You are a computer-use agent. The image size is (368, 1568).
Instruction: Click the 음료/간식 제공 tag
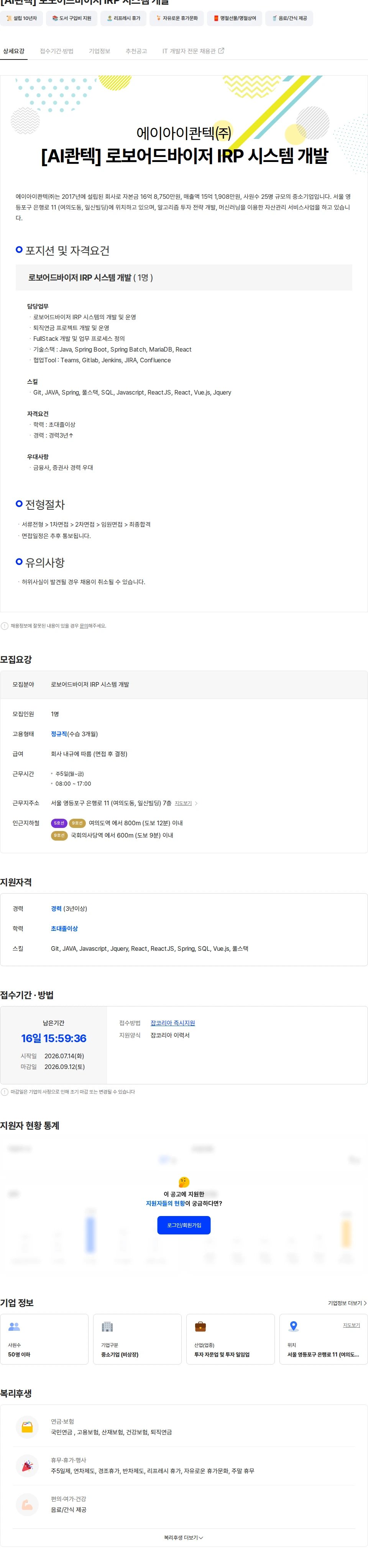click(x=289, y=18)
